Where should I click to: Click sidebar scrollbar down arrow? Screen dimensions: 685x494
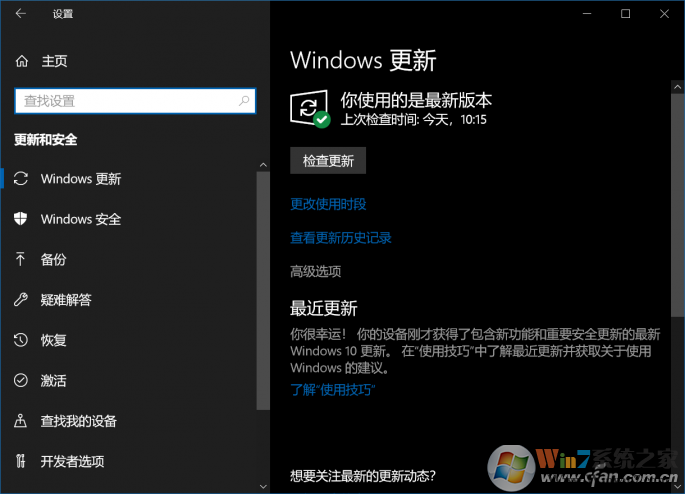(x=263, y=486)
